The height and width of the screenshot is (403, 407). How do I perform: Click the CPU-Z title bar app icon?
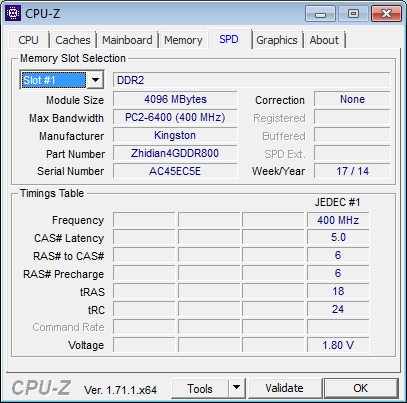(x=13, y=13)
